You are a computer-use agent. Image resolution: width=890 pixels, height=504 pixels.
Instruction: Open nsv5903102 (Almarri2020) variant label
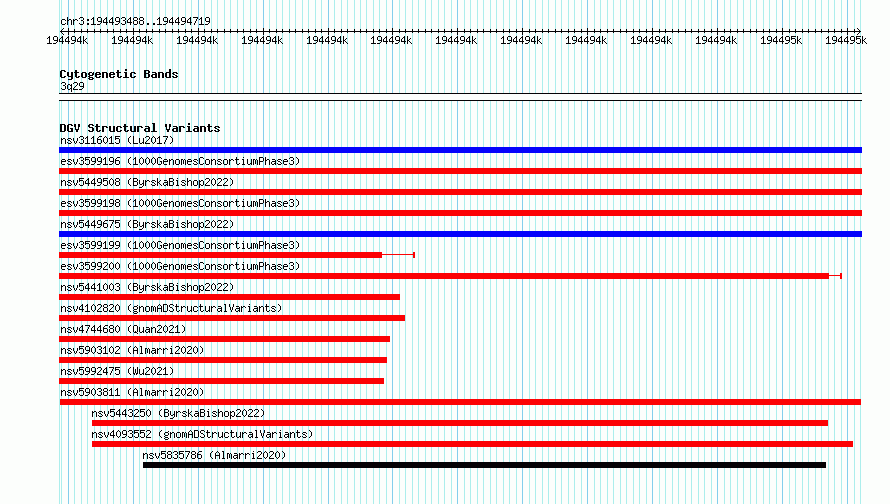132,350
